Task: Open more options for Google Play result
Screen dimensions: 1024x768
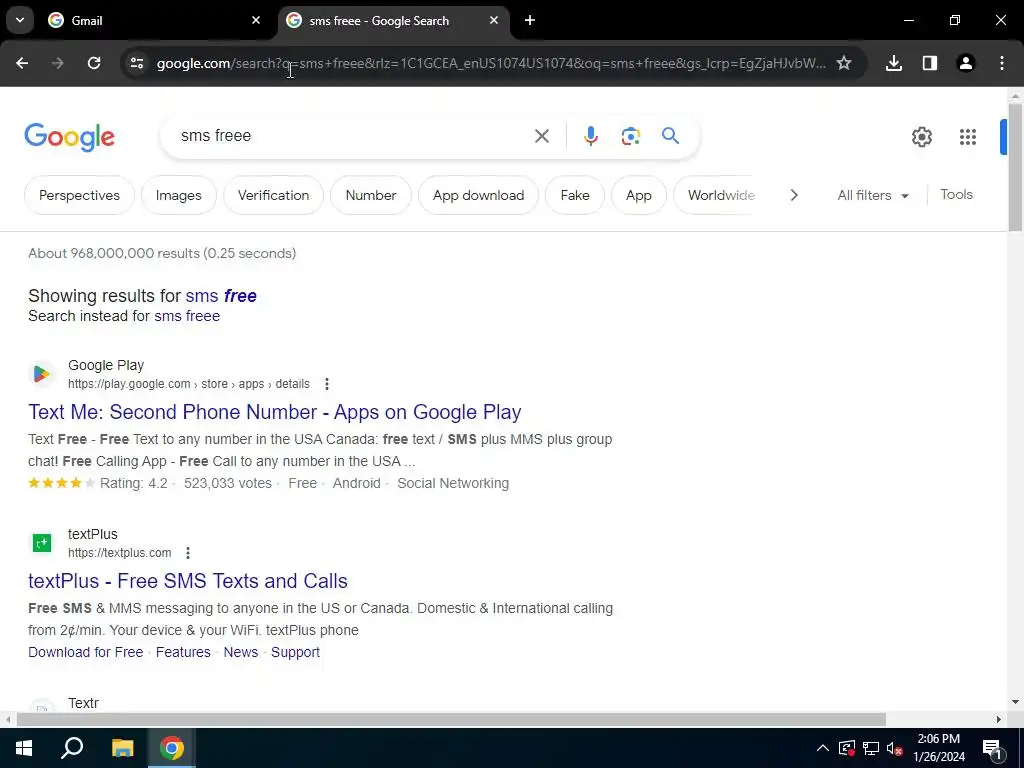Action: (327, 384)
